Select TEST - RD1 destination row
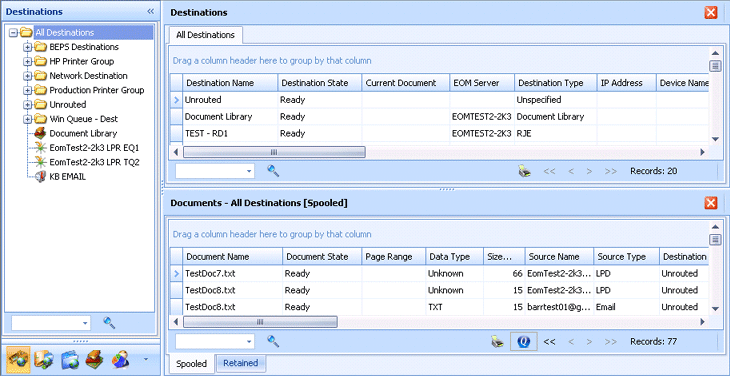The image size is (730, 376). pos(439,133)
